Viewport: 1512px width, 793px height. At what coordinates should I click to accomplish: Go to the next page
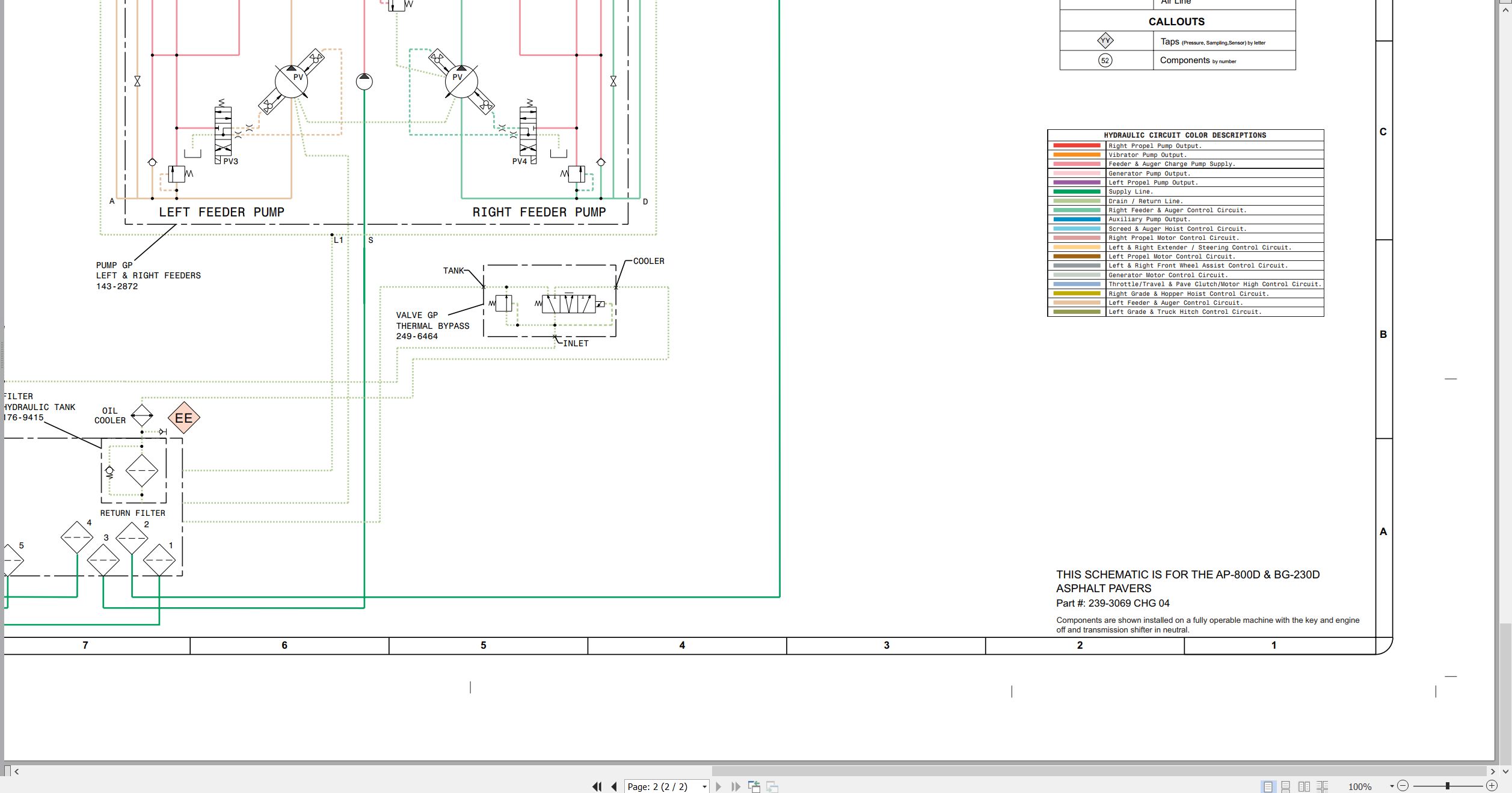pyautogui.click(x=718, y=786)
